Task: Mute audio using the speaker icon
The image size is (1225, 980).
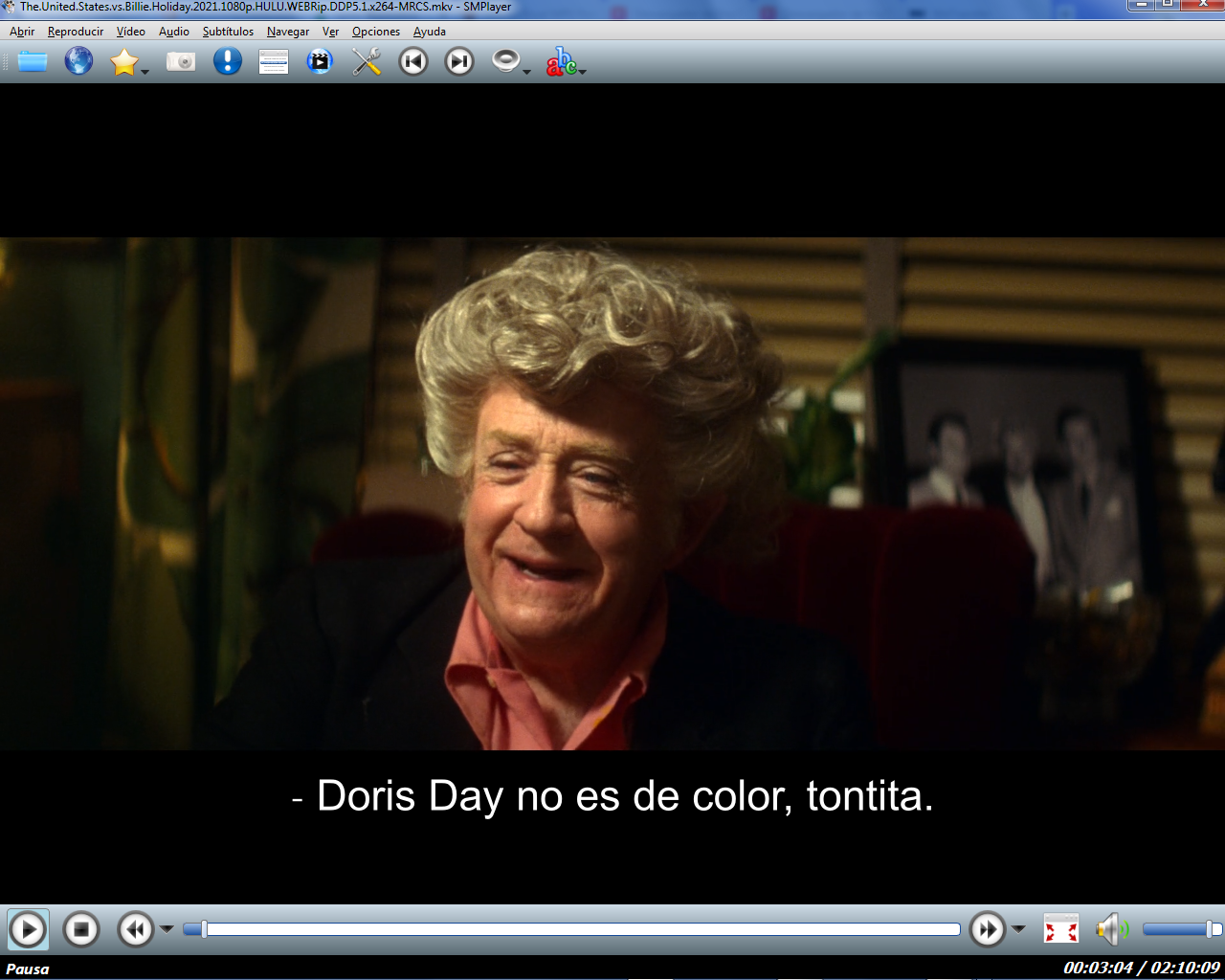Action: point(1110,929)
